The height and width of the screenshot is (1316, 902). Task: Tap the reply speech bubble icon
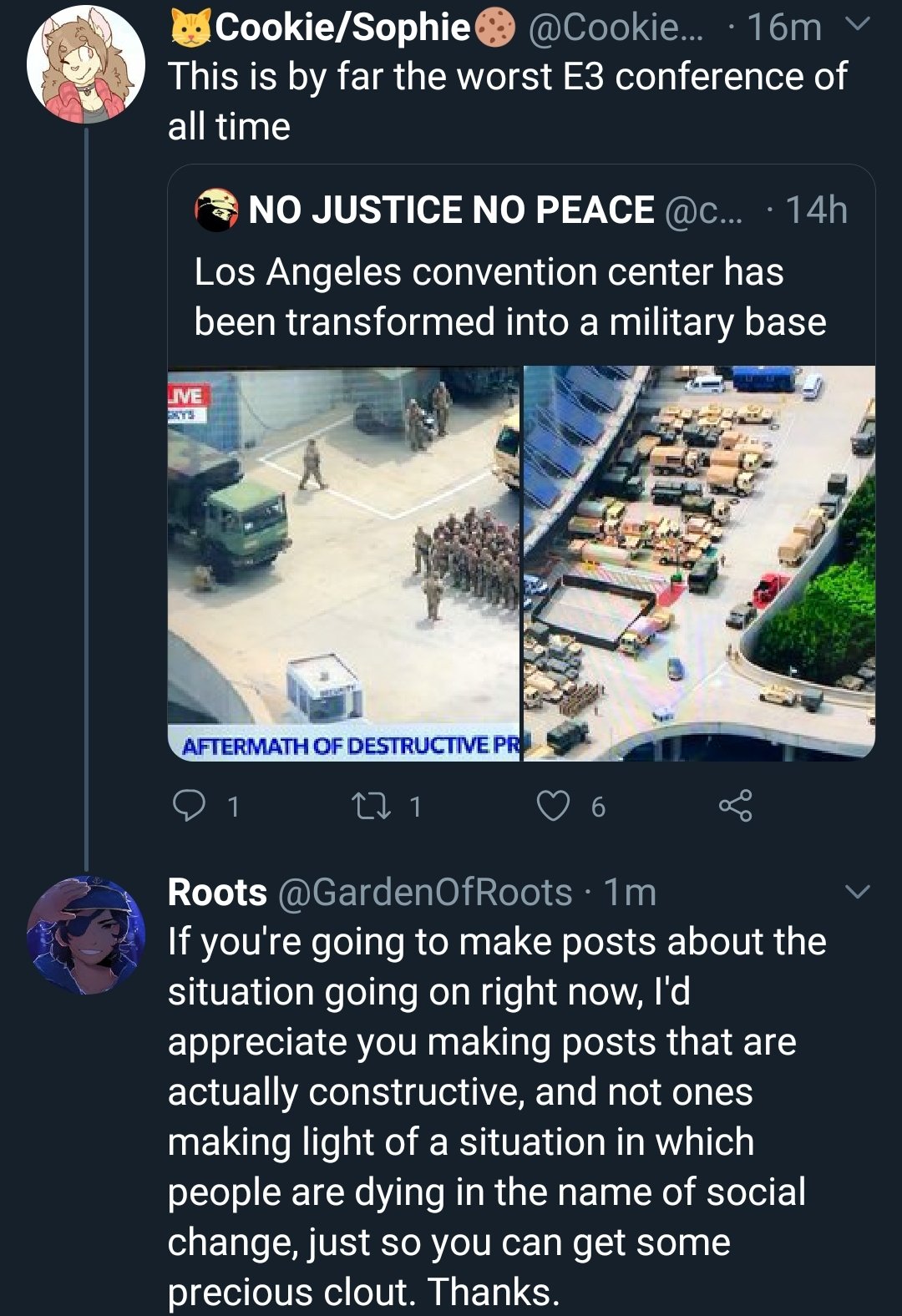click(189, 805)
